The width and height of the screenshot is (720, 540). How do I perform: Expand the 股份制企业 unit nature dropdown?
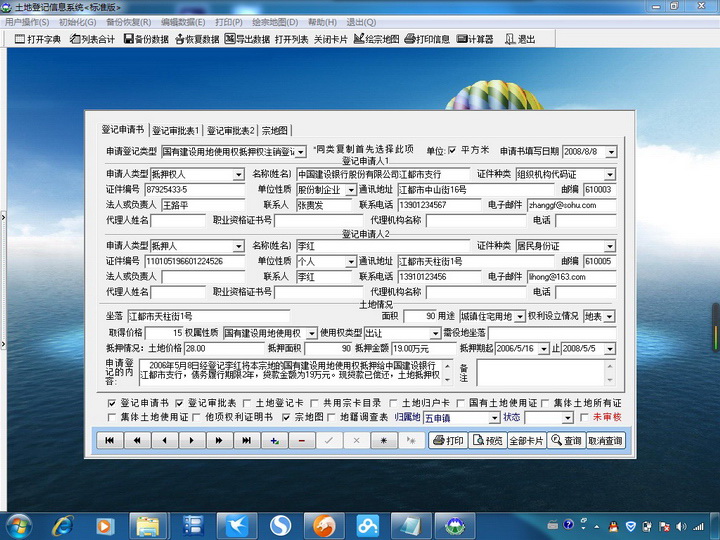pos(351,190)
